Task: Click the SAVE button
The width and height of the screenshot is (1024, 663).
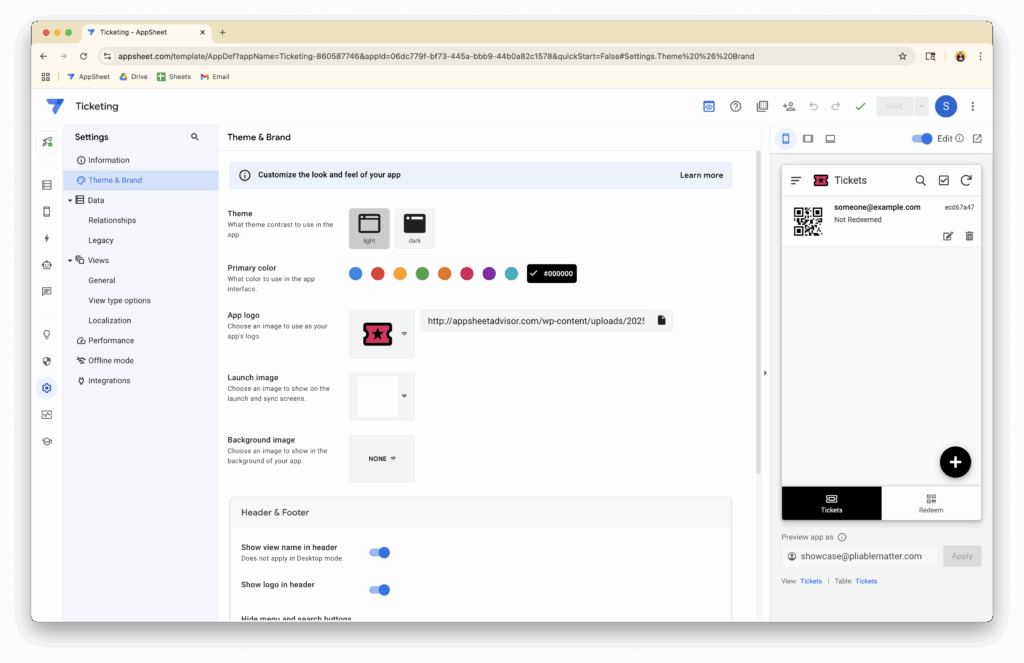Action: click(x=895, y=106)
